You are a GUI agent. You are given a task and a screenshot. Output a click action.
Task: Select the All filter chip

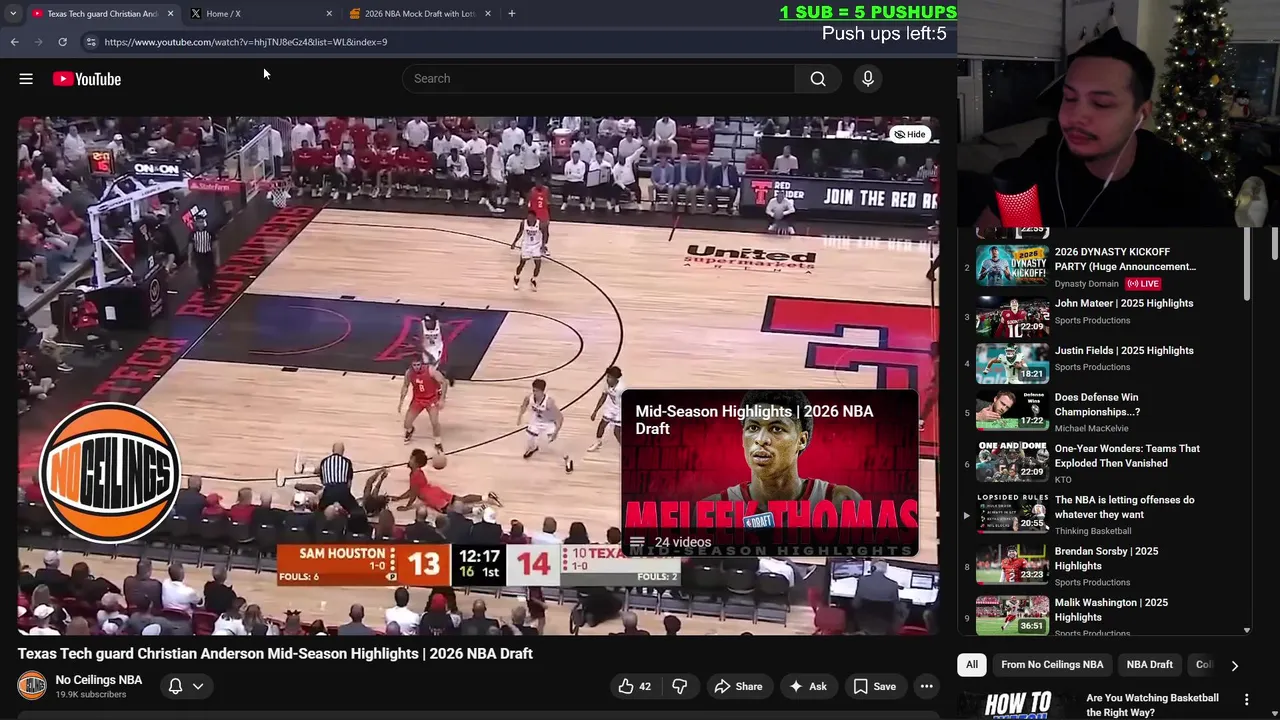[x=971, y=665]
